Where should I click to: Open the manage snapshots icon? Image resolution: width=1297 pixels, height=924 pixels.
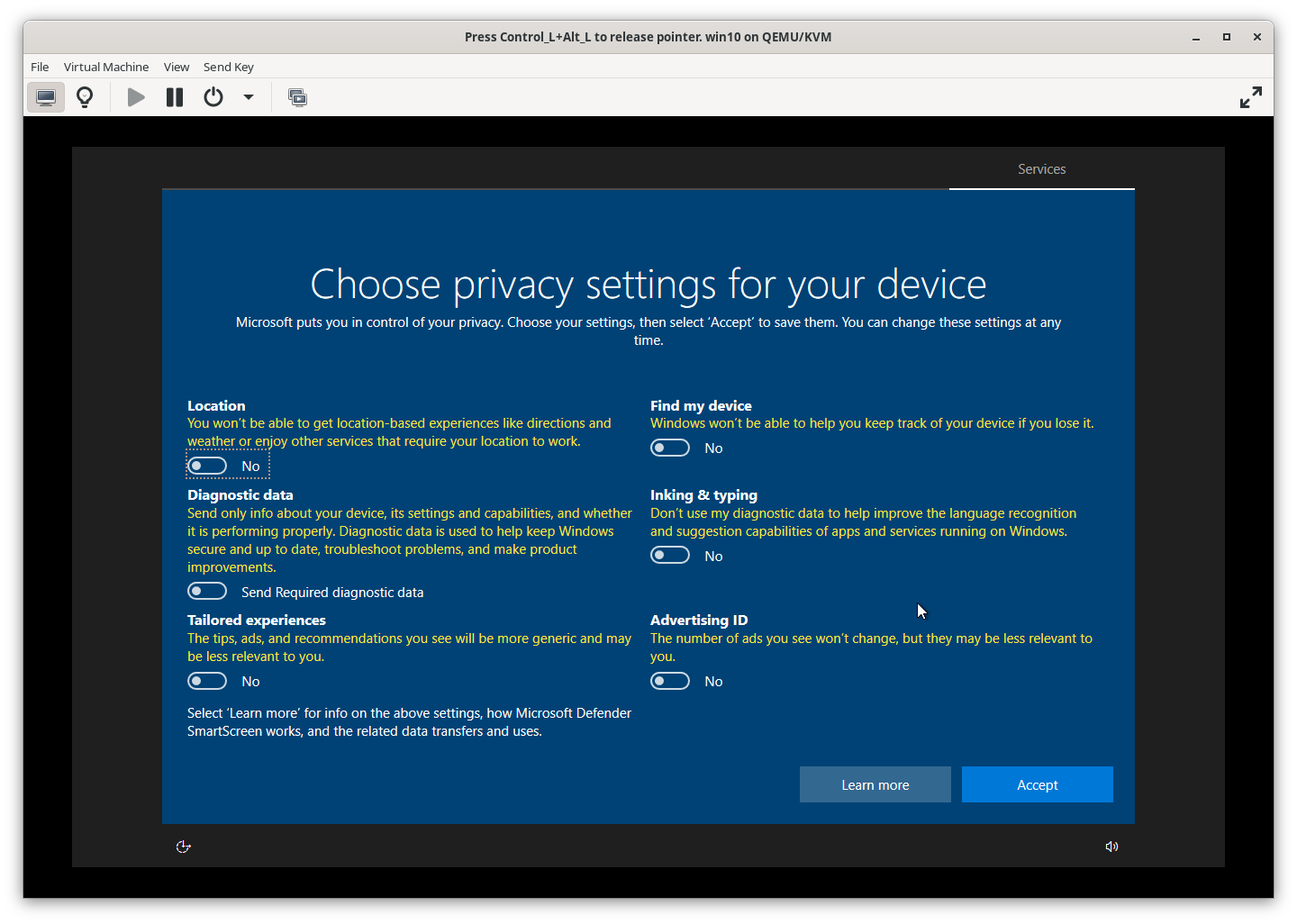(297, 97)
